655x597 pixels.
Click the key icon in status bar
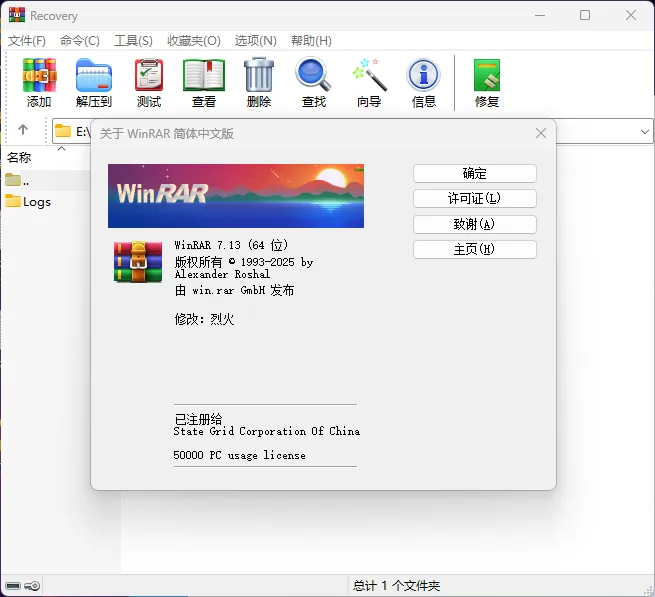tap(32, 586)
